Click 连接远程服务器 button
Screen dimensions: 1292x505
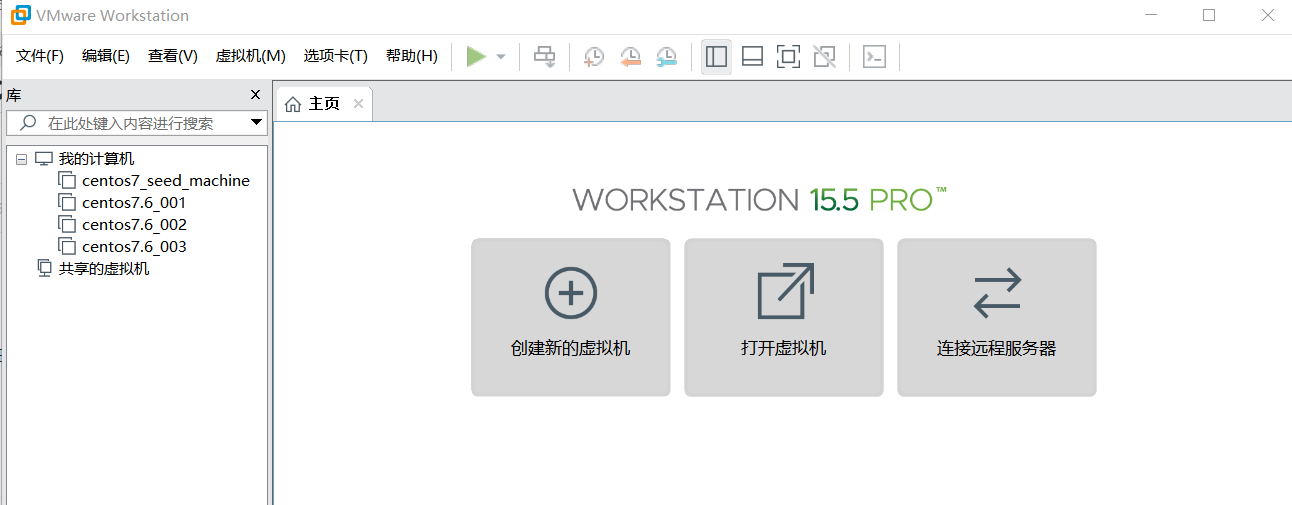(x=997, y=317)
